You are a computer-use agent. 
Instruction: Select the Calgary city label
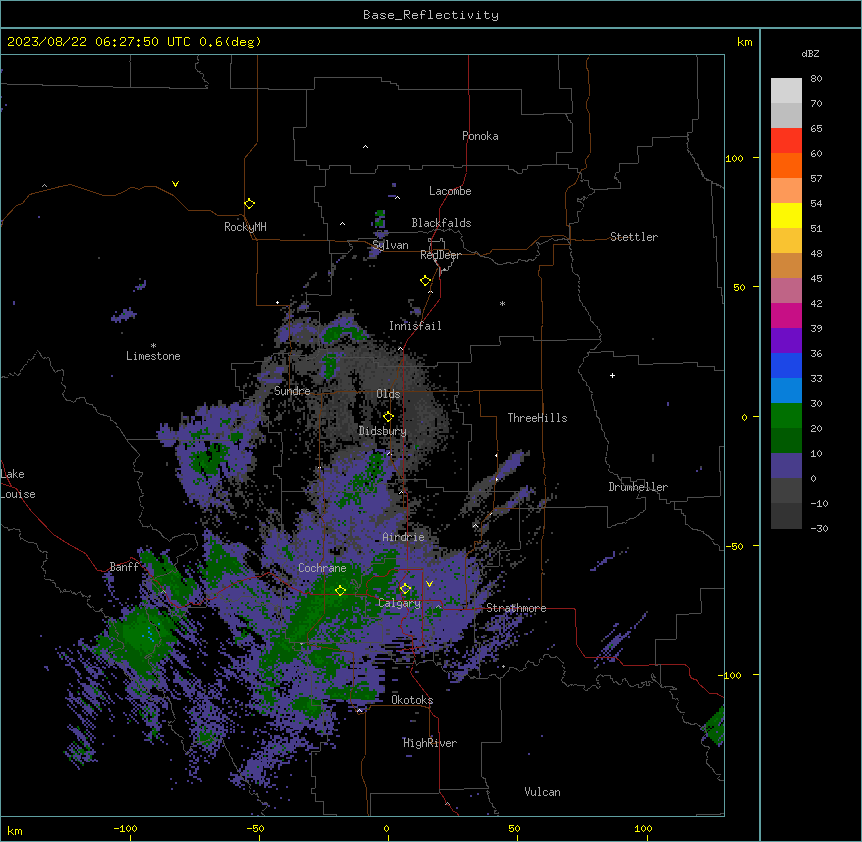(x=400, y=603)
